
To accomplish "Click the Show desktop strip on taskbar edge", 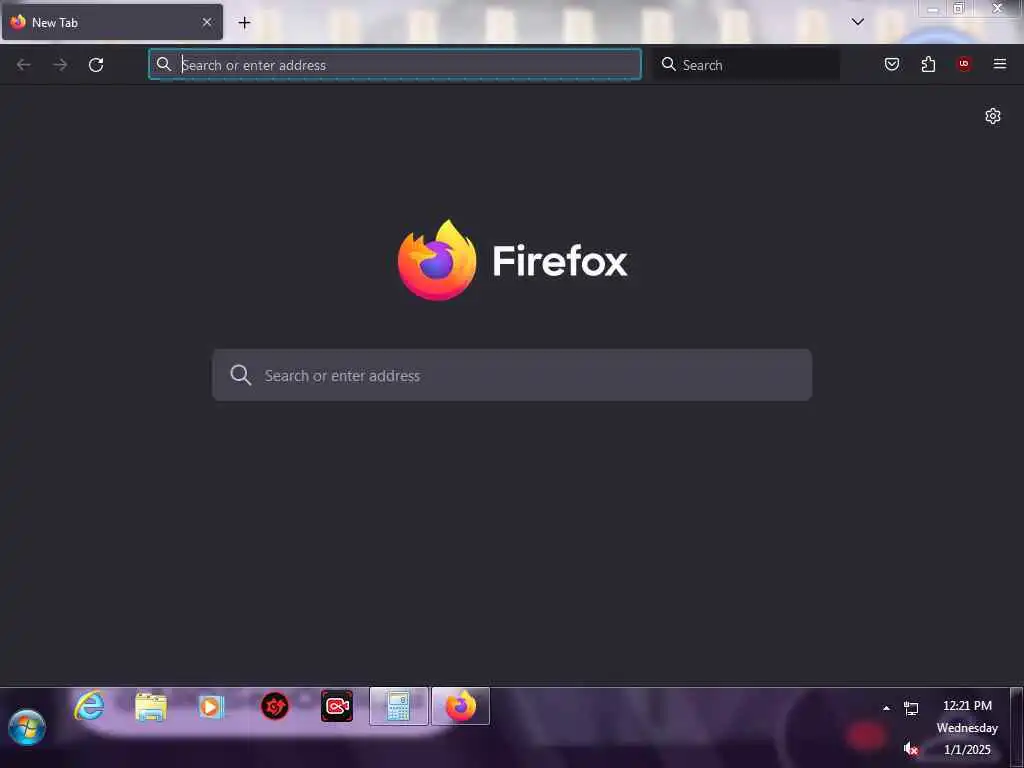I will (1017, 727).
